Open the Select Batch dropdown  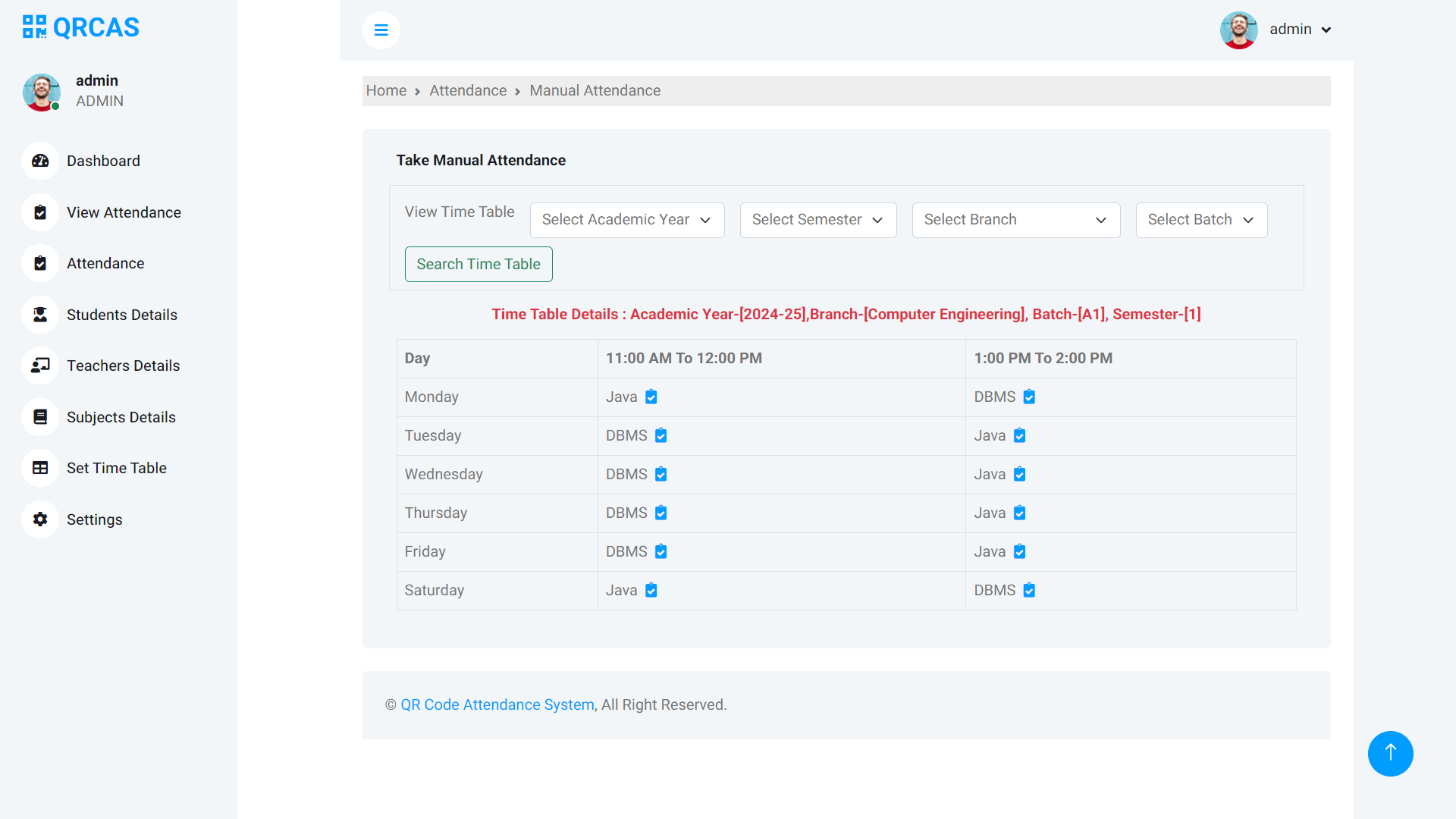pos(1200,220)
